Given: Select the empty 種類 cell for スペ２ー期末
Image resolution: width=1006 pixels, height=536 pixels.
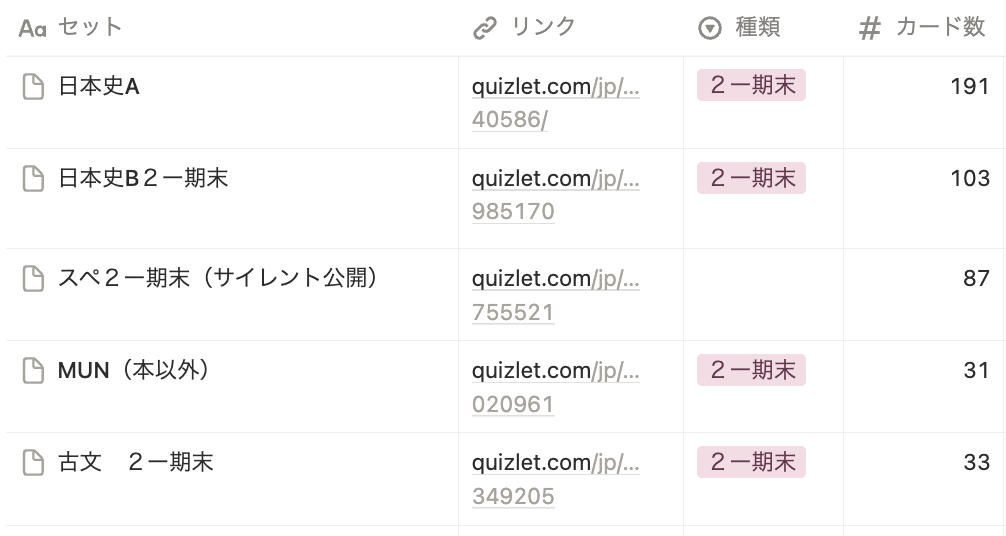Looking at the screenshot, I should pyautogui.click(x=763, y=294).
